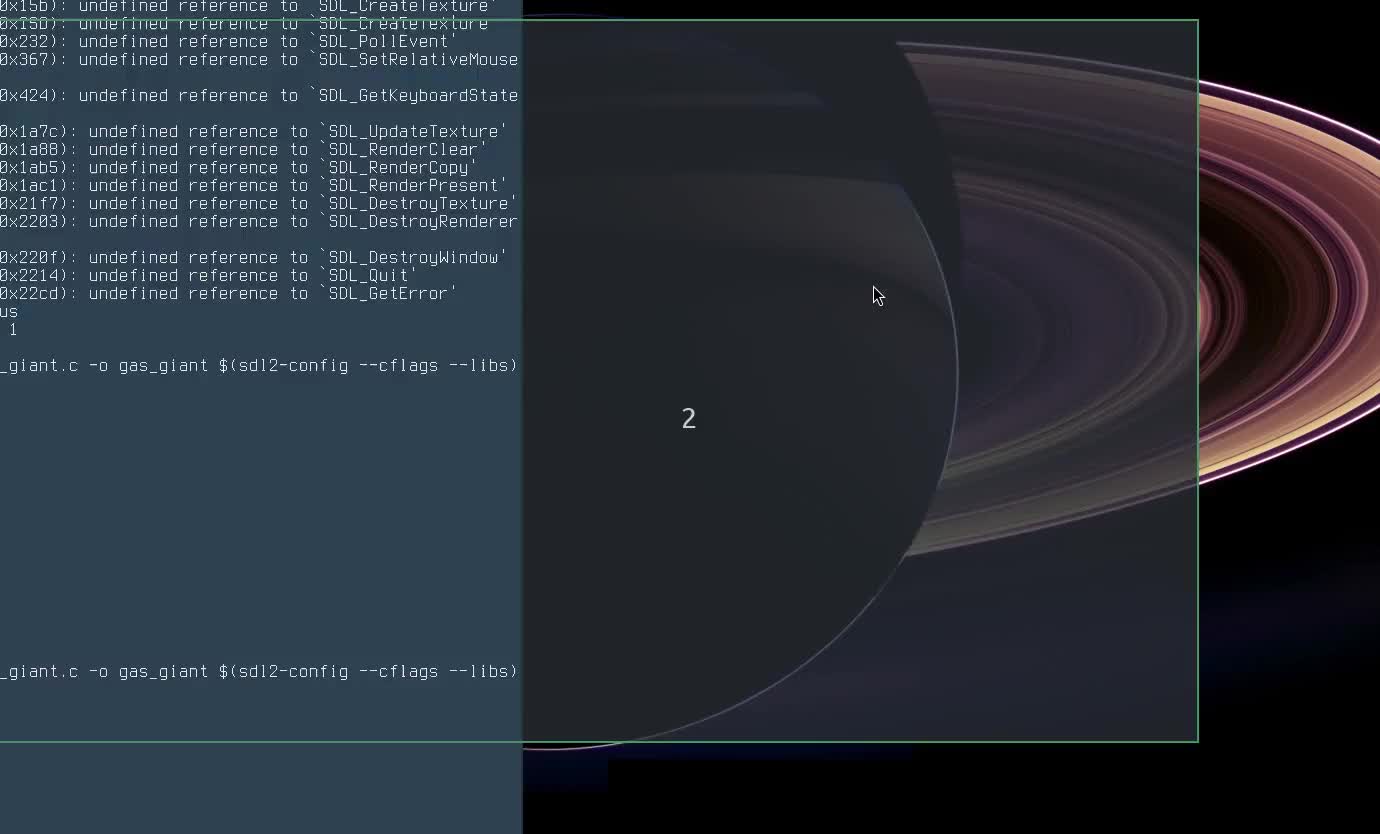Click the SDL_RenderCopy undefined reference line
This screenshot has width=1380, height=834.
pos(239,168)
